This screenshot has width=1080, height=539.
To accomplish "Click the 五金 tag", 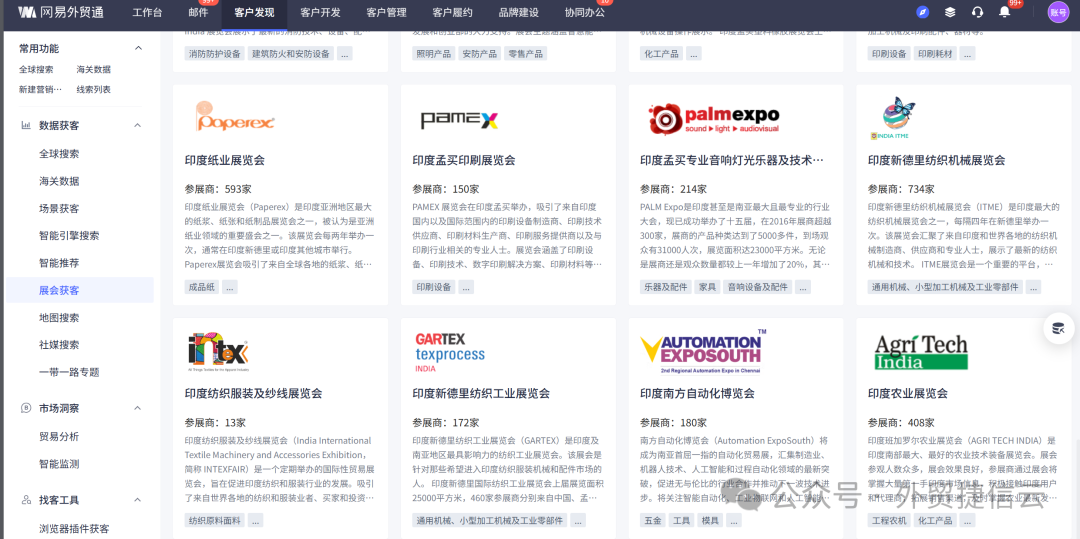I will [652, 520].
